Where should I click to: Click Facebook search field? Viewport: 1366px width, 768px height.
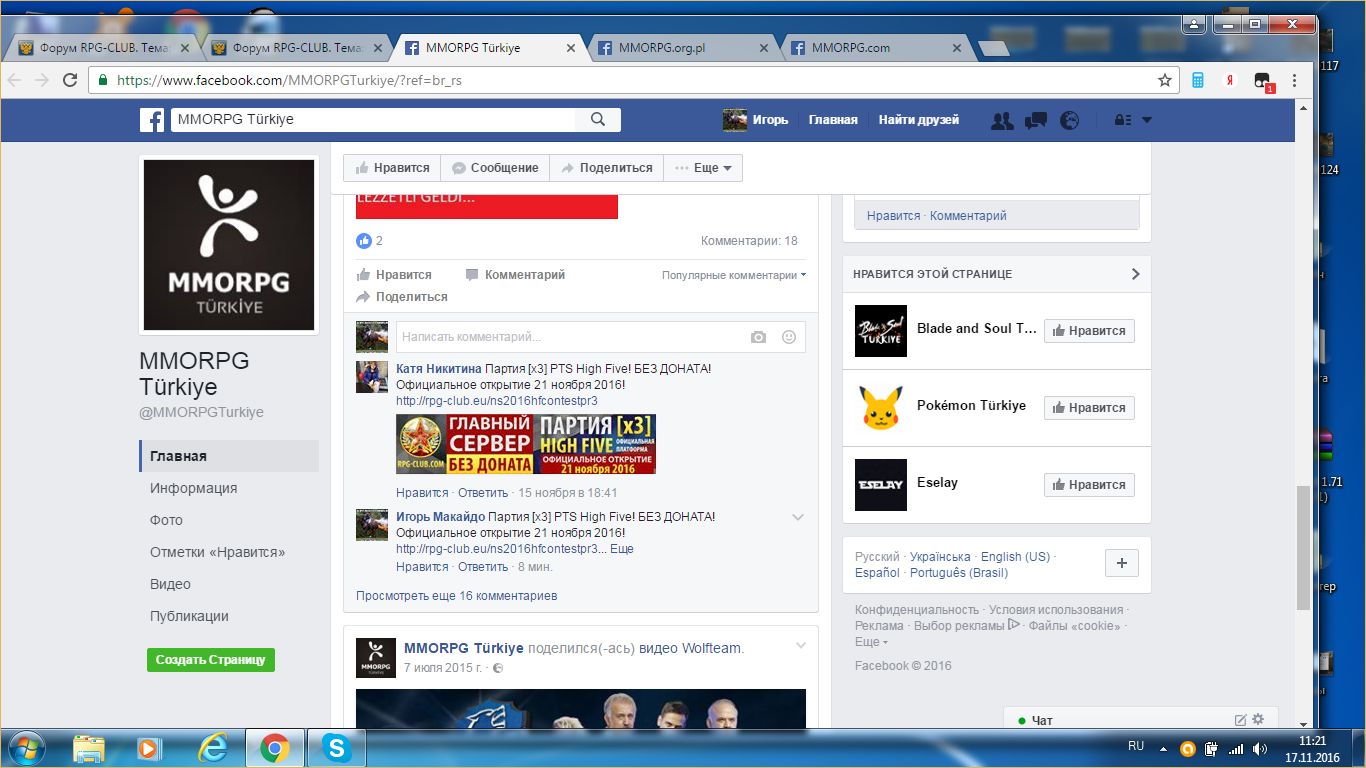pyautogui.click(x=373, y=120)
